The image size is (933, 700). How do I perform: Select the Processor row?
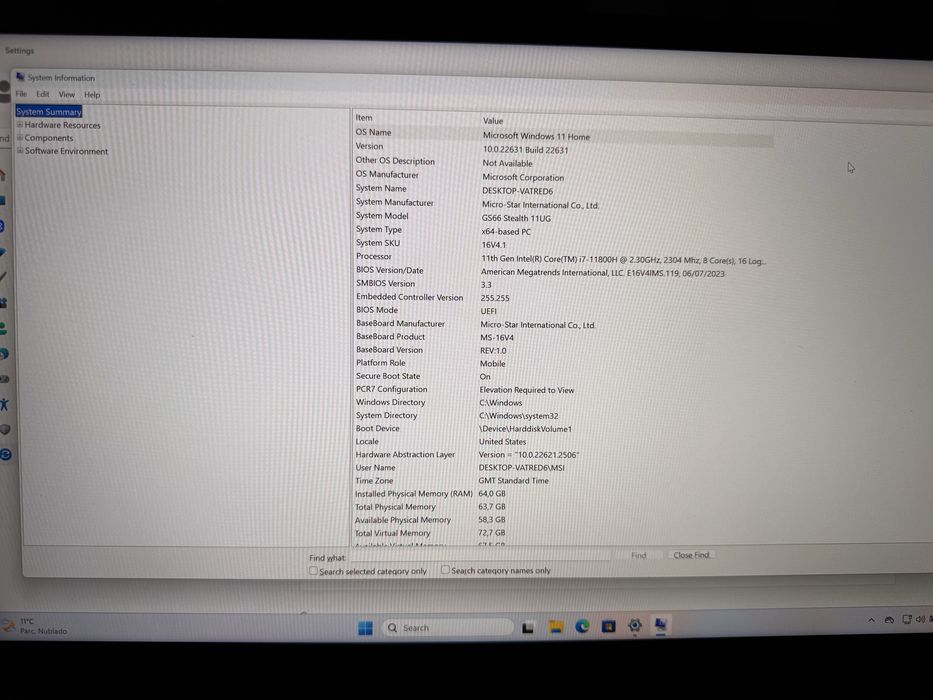tap(563, 258)
